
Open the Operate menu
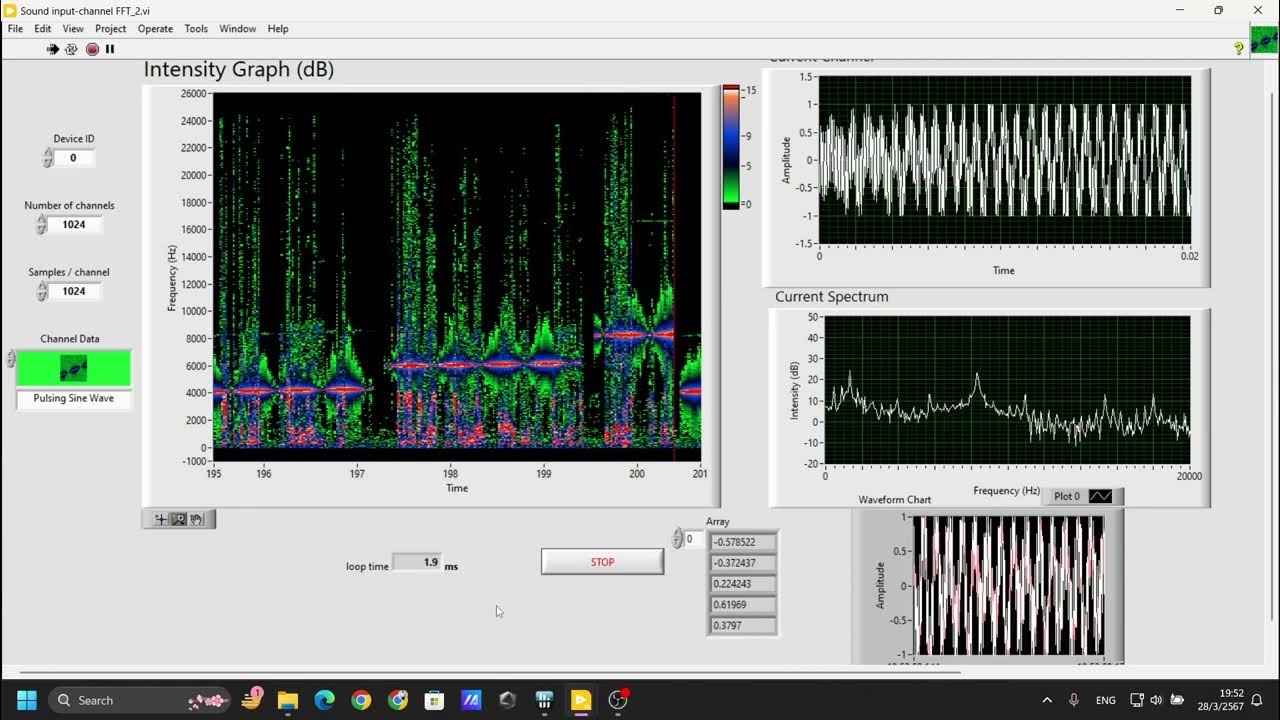[155, 29]
